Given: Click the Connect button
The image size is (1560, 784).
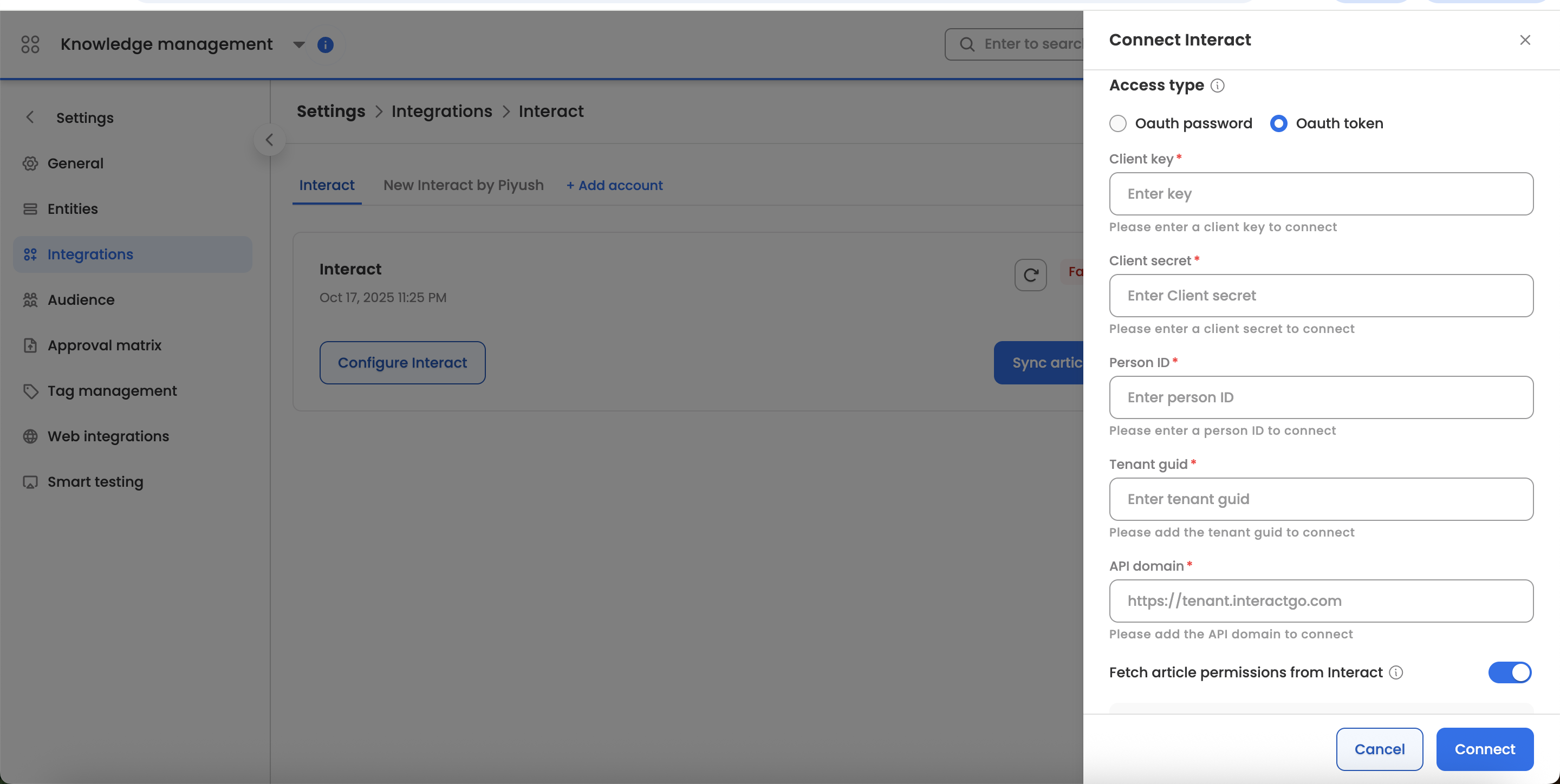Looking at the screenshot, I should [1484, 749].
